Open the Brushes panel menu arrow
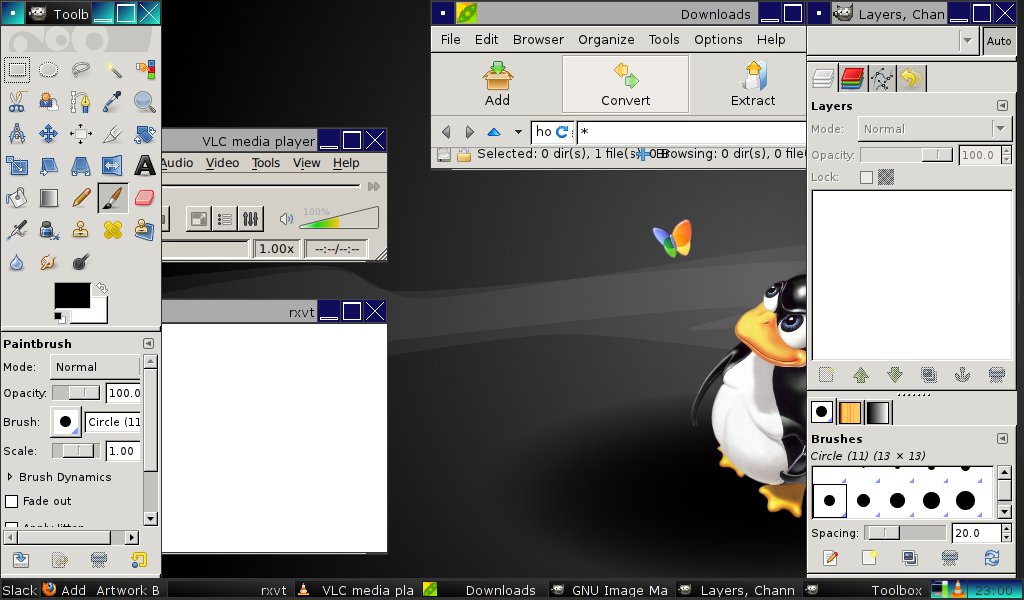The image size is (1024, 600). pos(1002,439)
